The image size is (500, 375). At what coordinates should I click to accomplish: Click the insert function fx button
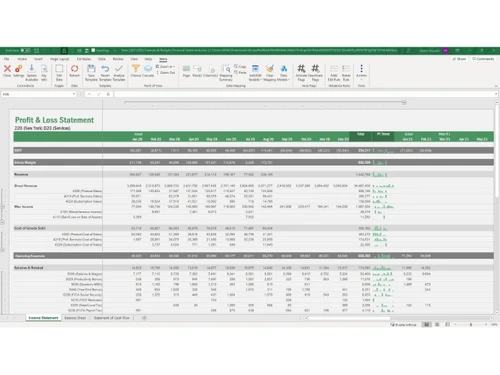(x=108, y=94)
